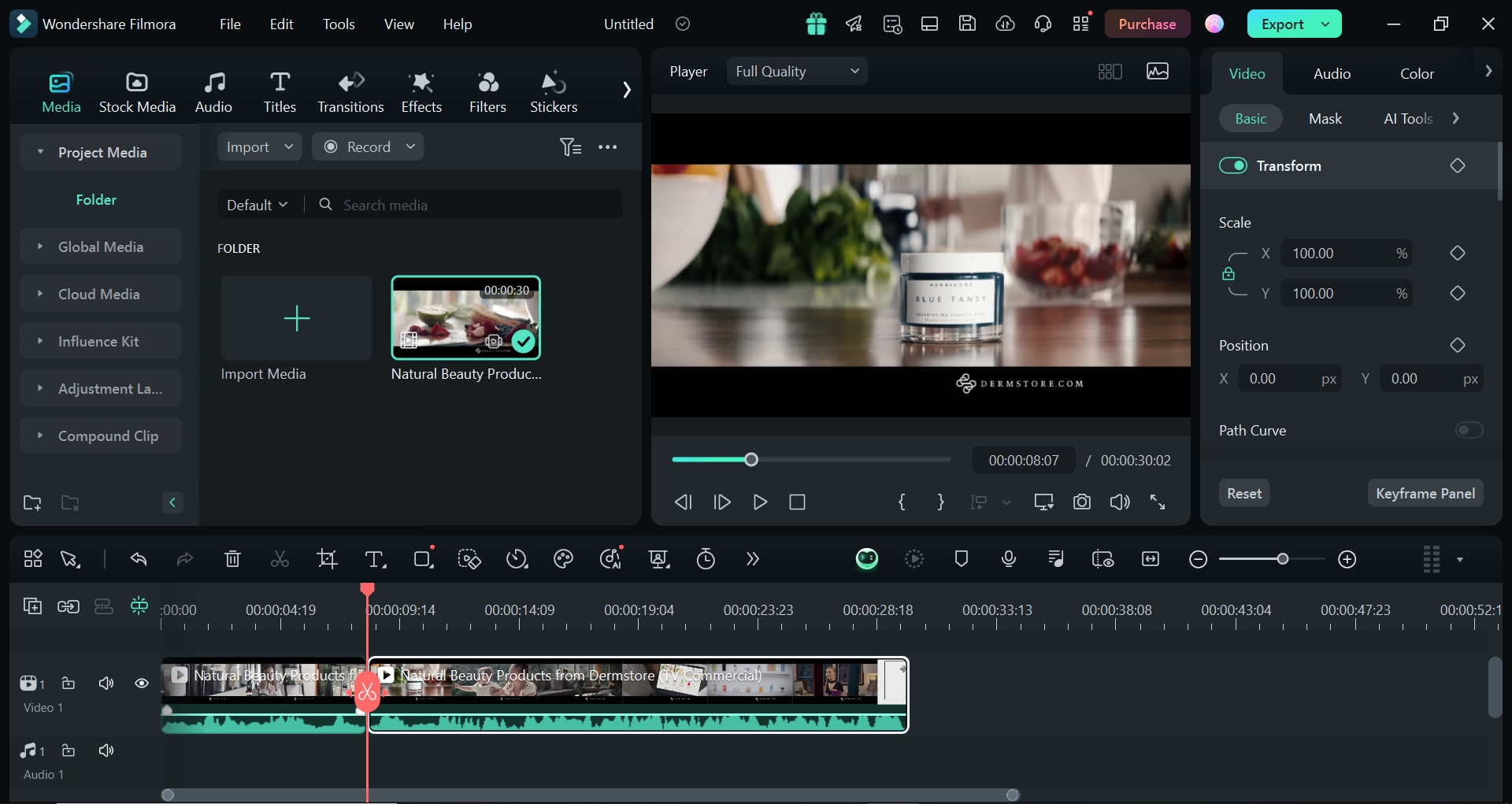Viewport: 1512px width, 804px height.
Task: Select the Folder item under Project Media
Action: coord(96,200)
